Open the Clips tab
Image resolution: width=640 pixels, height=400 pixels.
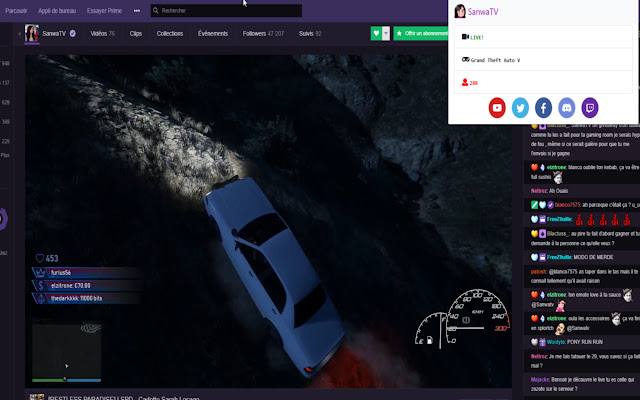tap(136, 33)
